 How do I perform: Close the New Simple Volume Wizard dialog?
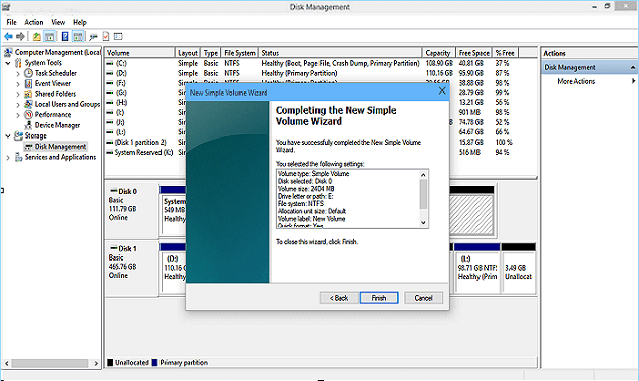point(442,91)
